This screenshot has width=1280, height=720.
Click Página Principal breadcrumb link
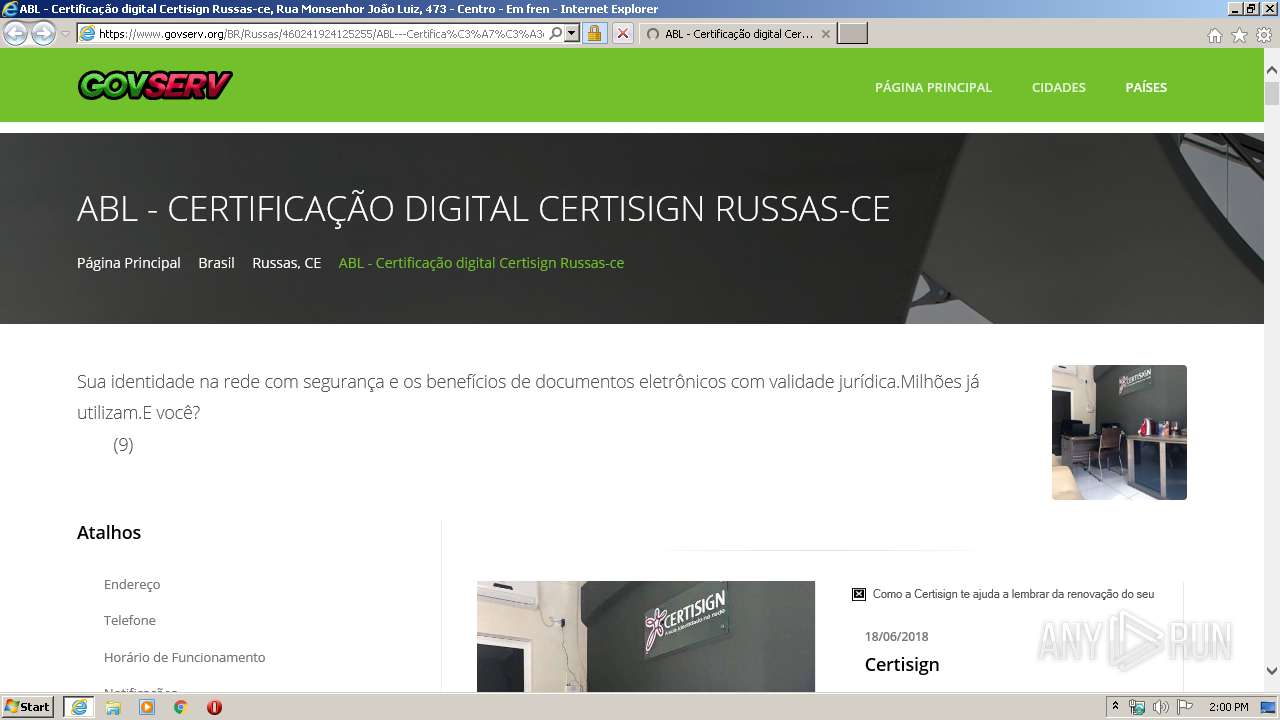129,263
